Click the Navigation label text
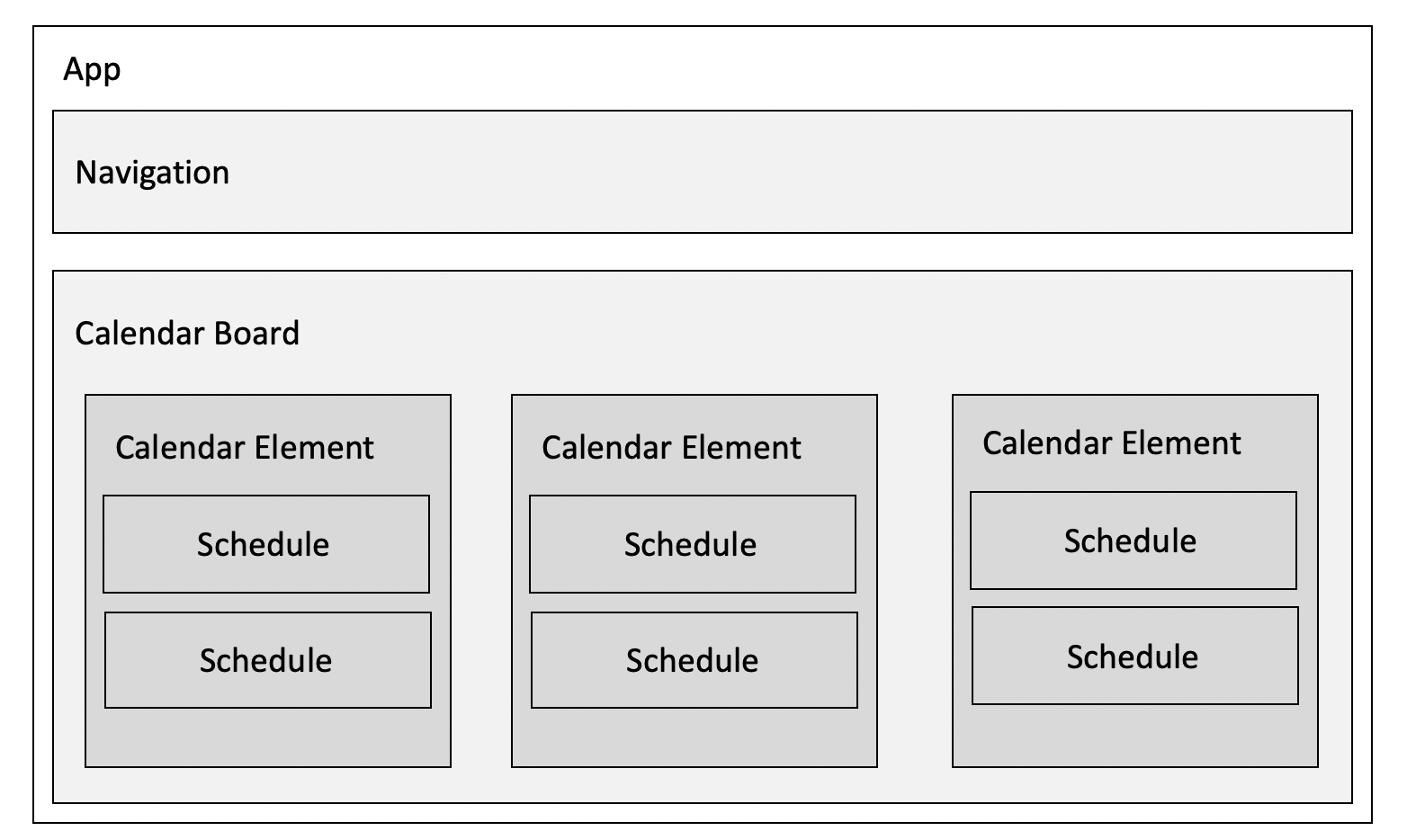 (x=152, y=173)
